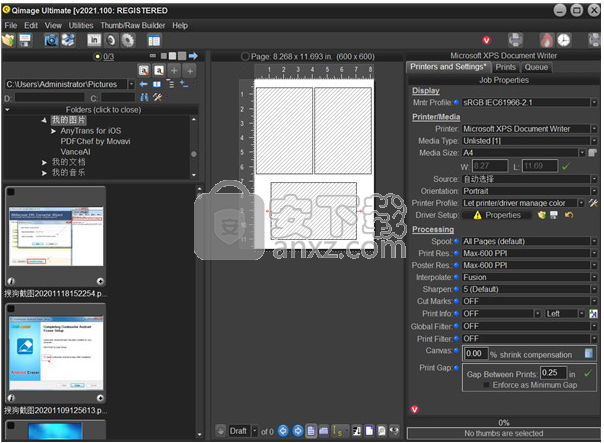Click the undo arrow icon beside Driver Setup
This screenshot has width=604, height=443.
[569, 215]
